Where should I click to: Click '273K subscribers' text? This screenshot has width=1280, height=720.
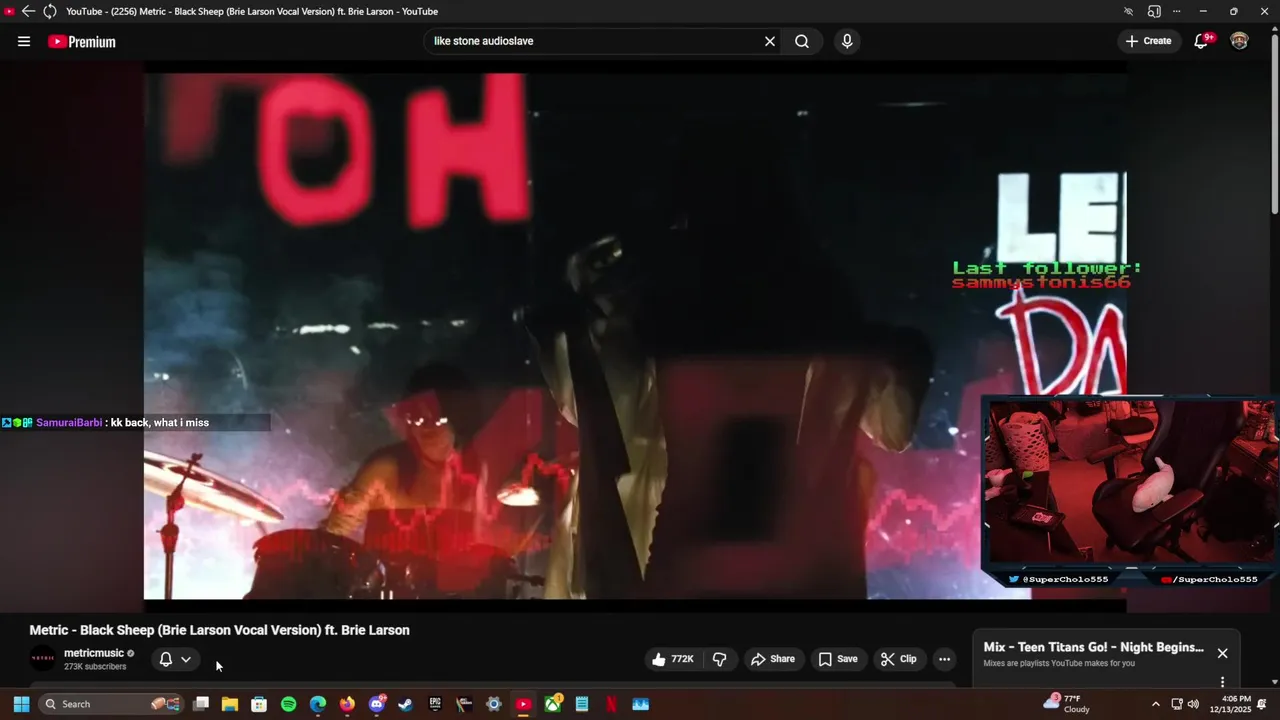[x=95, y=666]
